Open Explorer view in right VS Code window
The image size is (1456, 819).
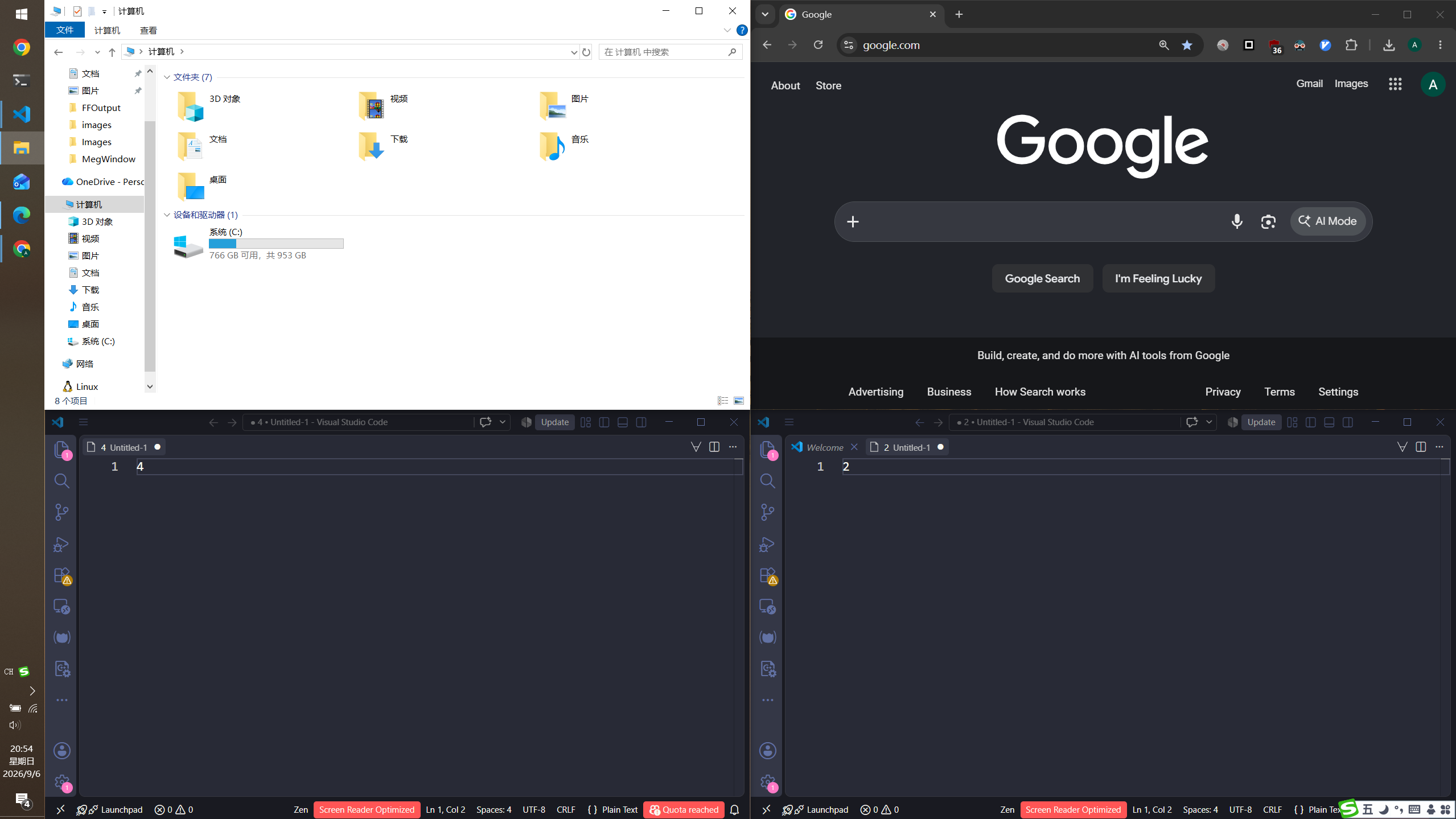(x=767, y=450)
